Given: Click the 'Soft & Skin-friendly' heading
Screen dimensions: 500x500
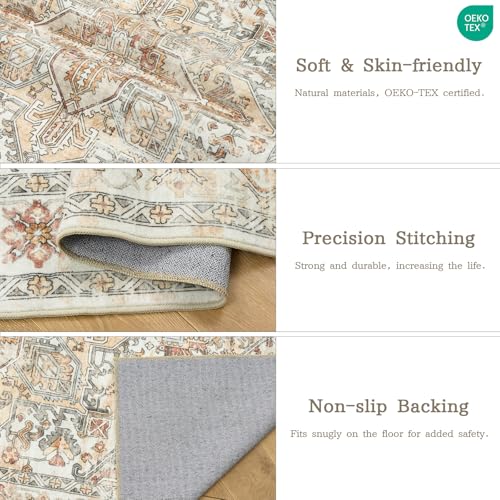Looking at the screenshot, I should tap(389, 65).
